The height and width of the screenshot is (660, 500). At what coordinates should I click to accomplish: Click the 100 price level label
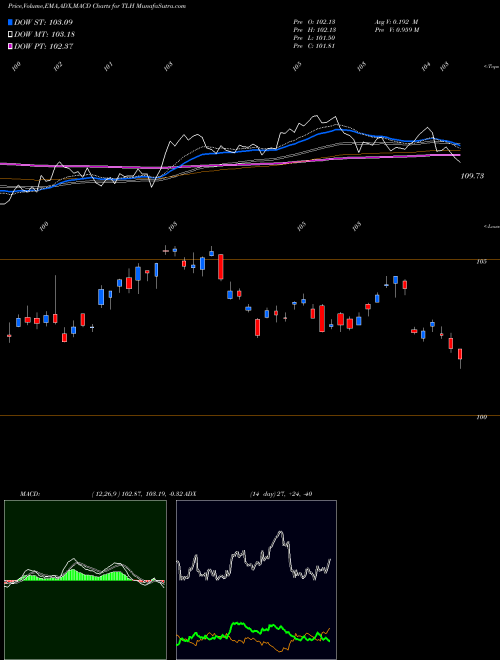coord(481,417)
